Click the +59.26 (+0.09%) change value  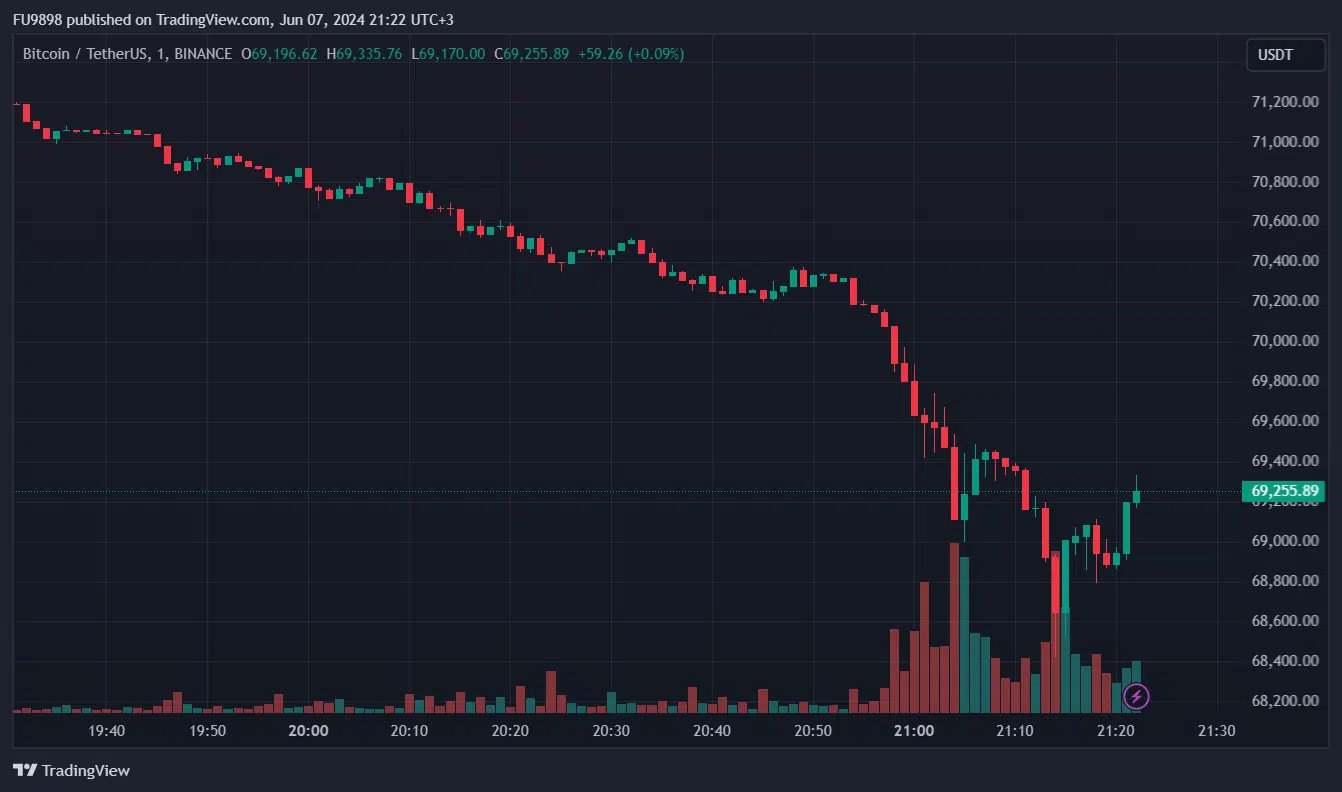(x=631, y=54)
